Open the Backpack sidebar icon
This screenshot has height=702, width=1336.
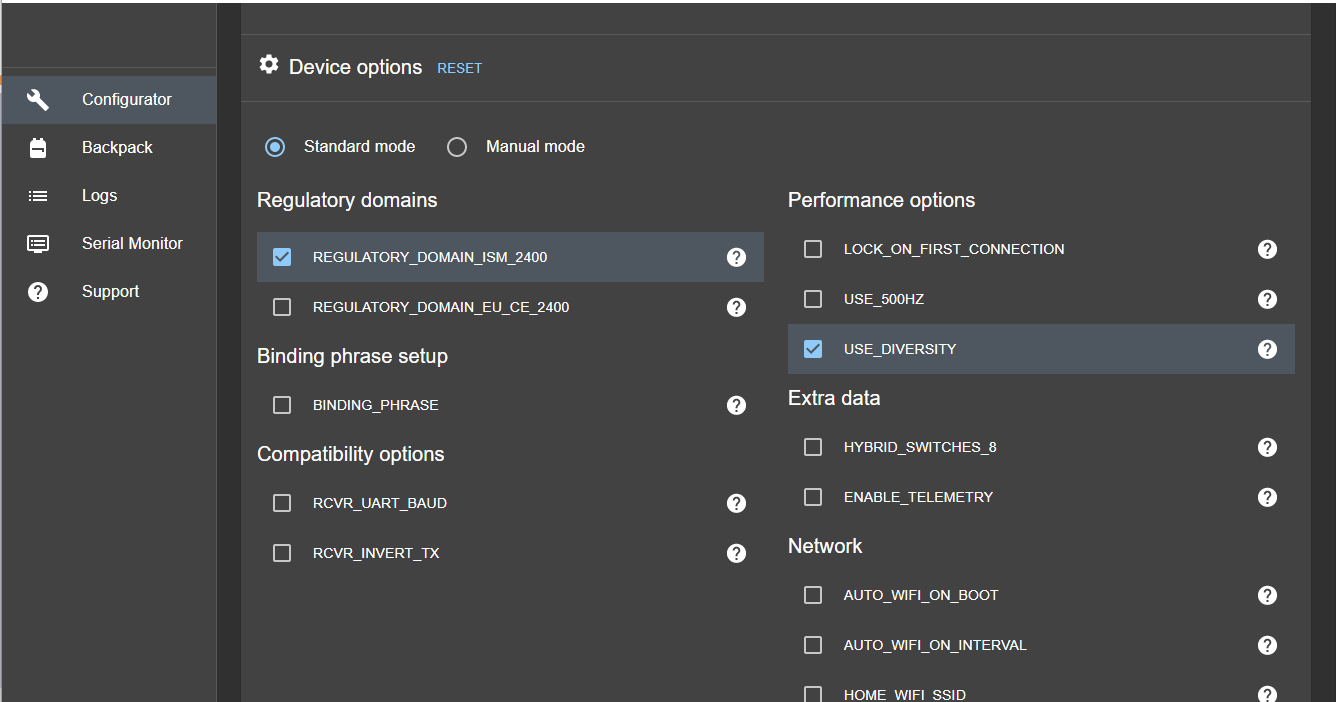click(x=38, y=148)
